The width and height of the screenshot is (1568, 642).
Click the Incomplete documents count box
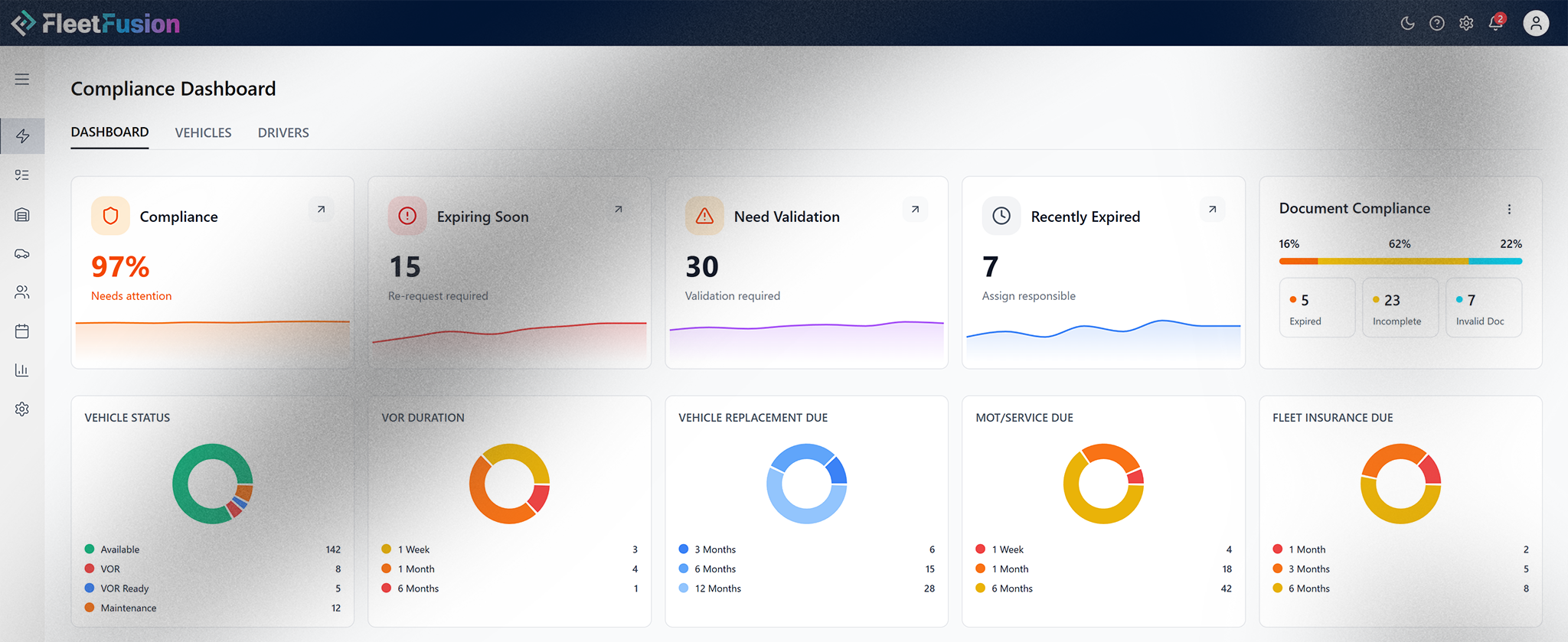(1400, 308)
